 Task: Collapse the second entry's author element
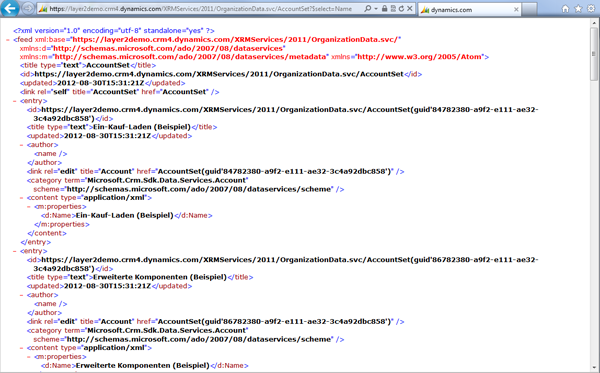pos(21,295)
